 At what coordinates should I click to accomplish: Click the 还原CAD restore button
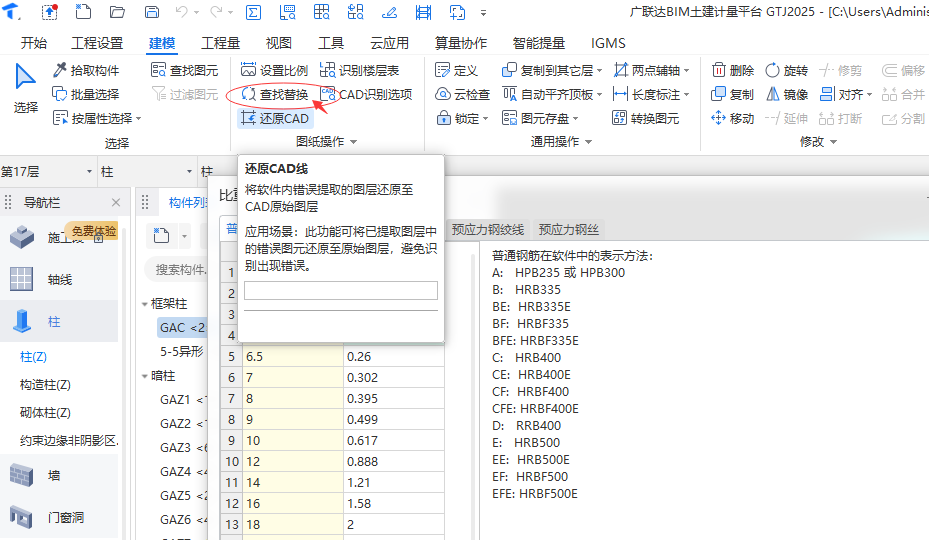pos(275,119)
